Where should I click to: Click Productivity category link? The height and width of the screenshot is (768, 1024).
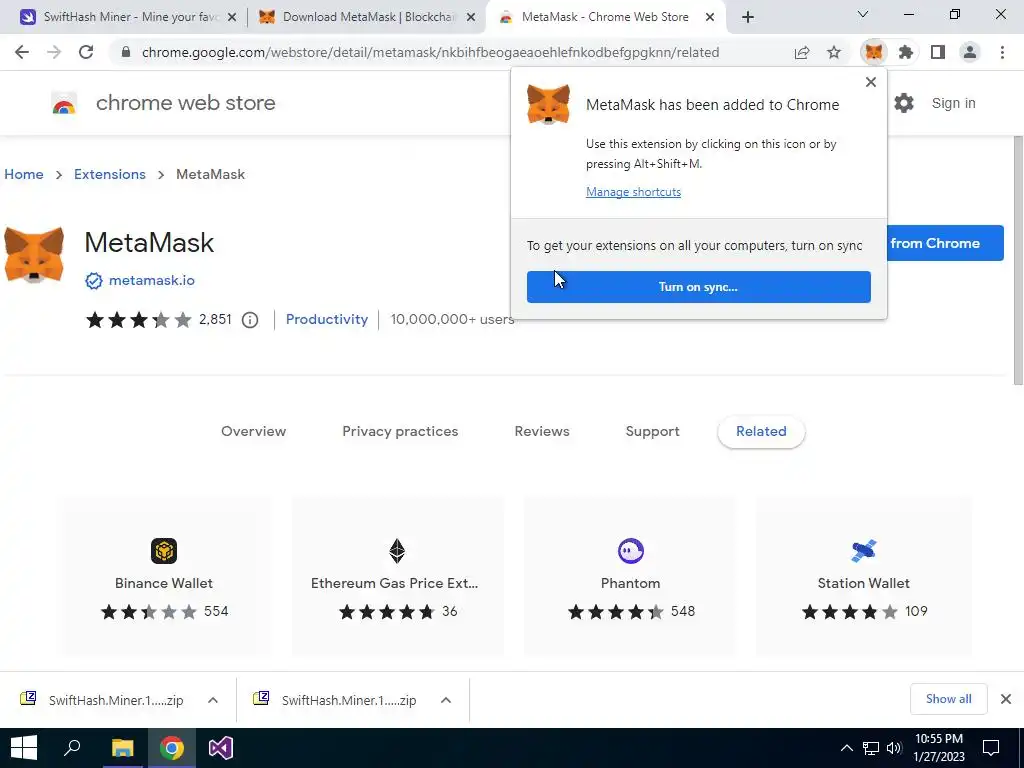[327, 319]
